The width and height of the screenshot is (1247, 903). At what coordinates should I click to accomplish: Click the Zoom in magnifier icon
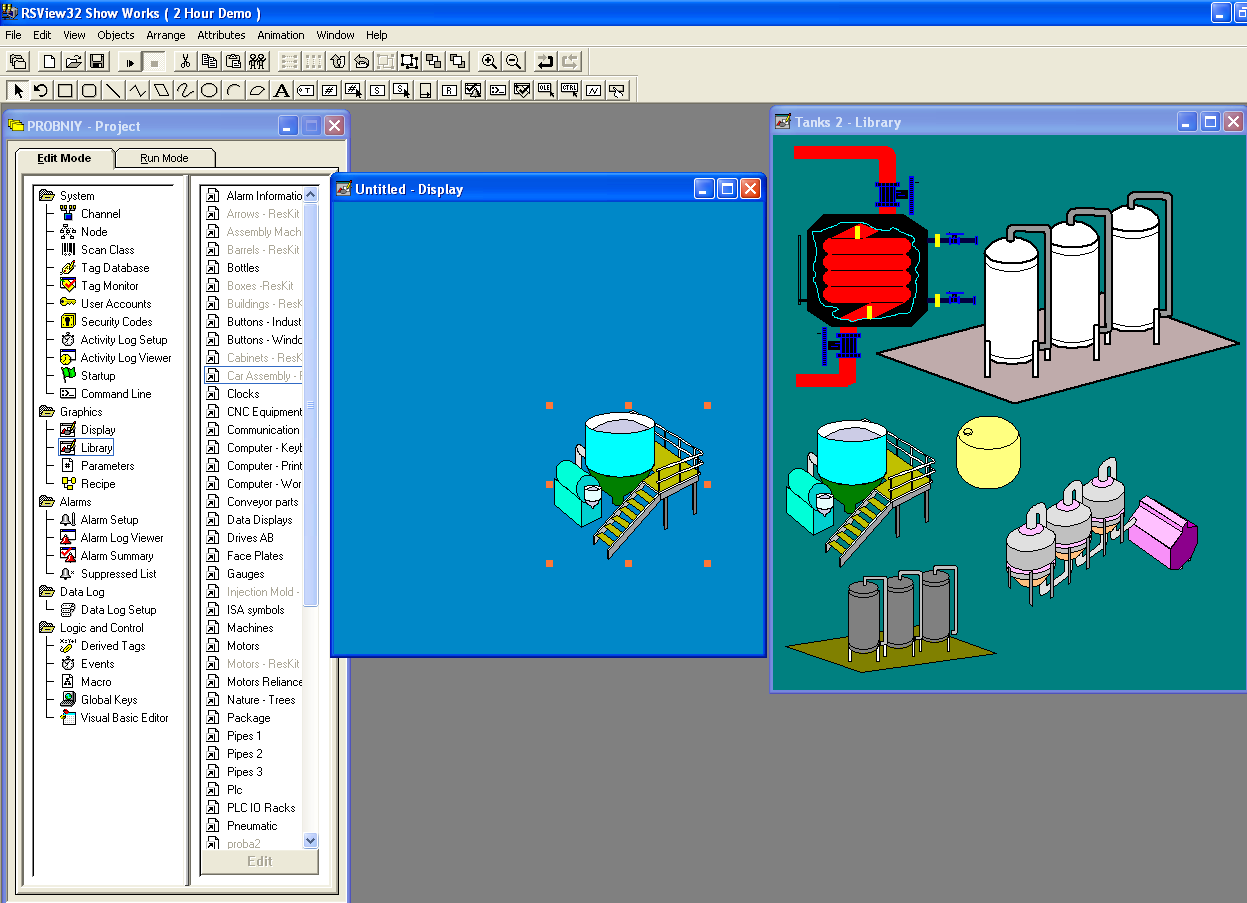point(489,61)
